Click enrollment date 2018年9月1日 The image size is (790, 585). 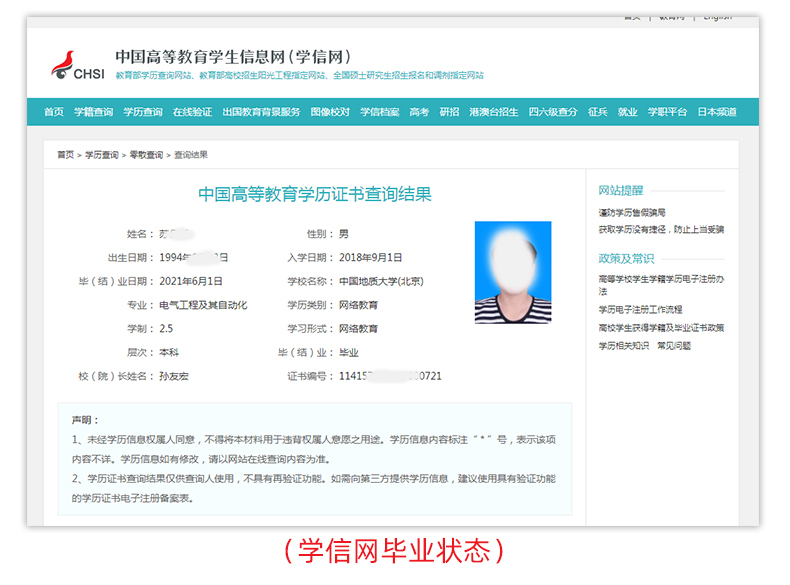point(370,257)
